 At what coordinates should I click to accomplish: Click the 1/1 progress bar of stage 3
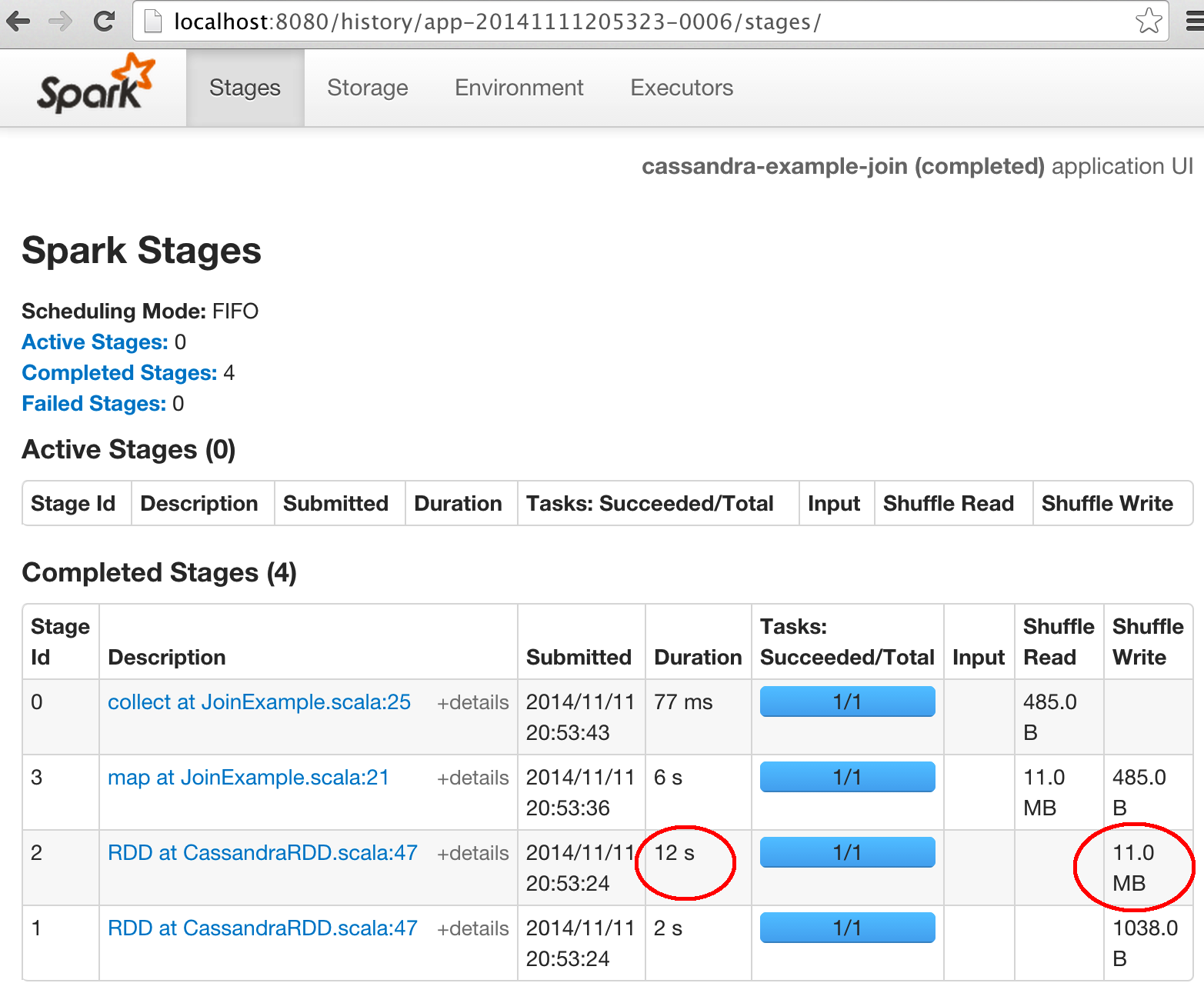[x=847, y=777]
